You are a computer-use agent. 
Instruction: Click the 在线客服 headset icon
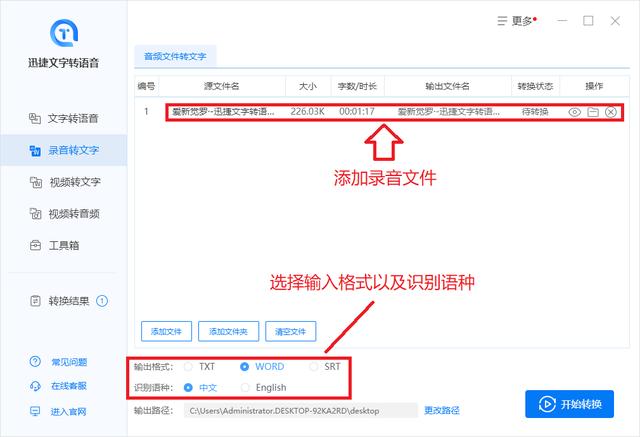[36, 386]
